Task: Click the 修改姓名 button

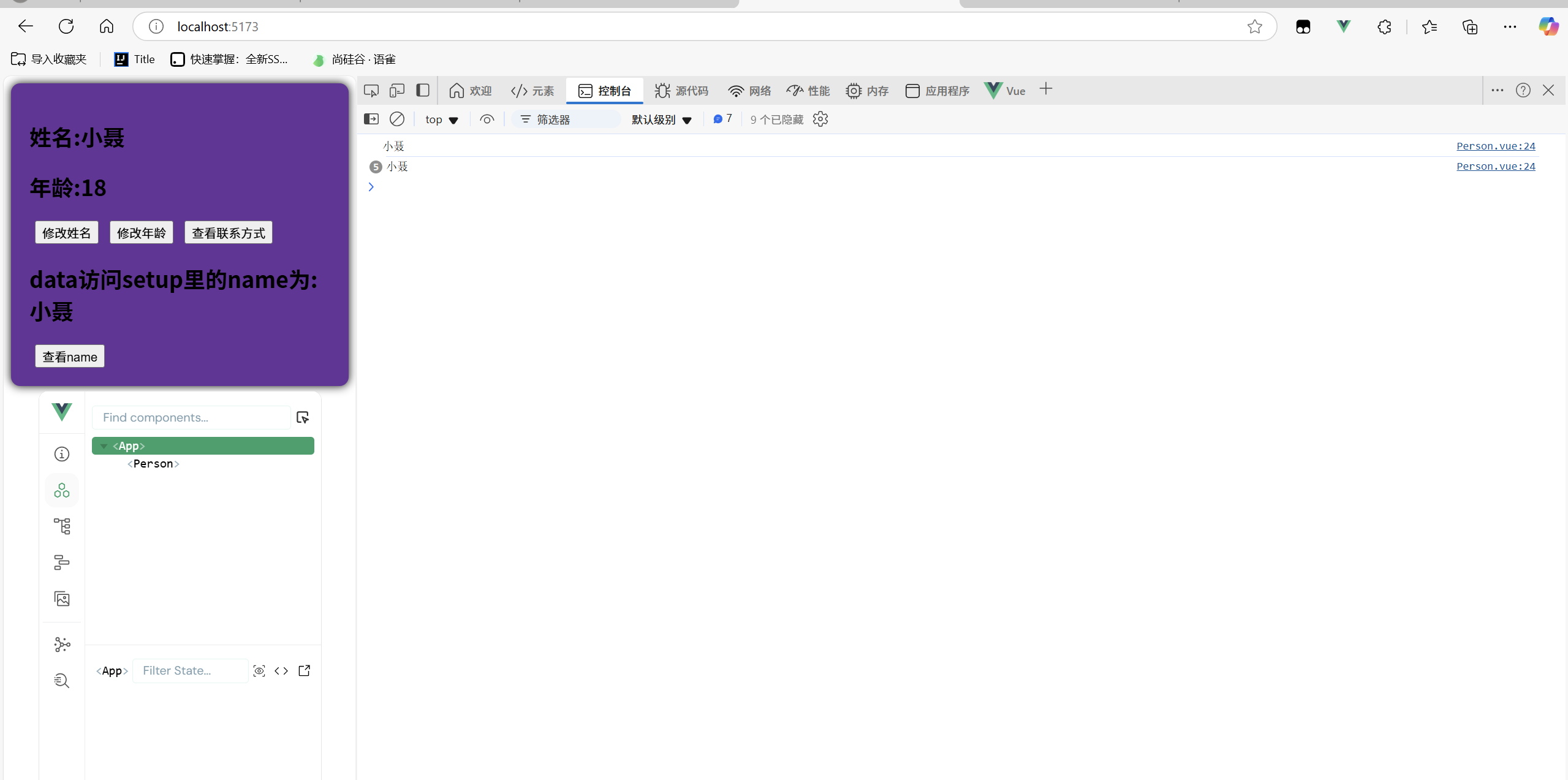Action: click(67, 233)
